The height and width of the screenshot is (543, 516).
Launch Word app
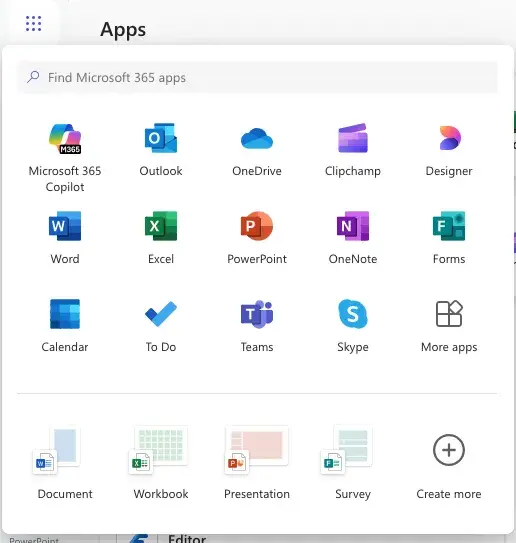tap(65, 238)
